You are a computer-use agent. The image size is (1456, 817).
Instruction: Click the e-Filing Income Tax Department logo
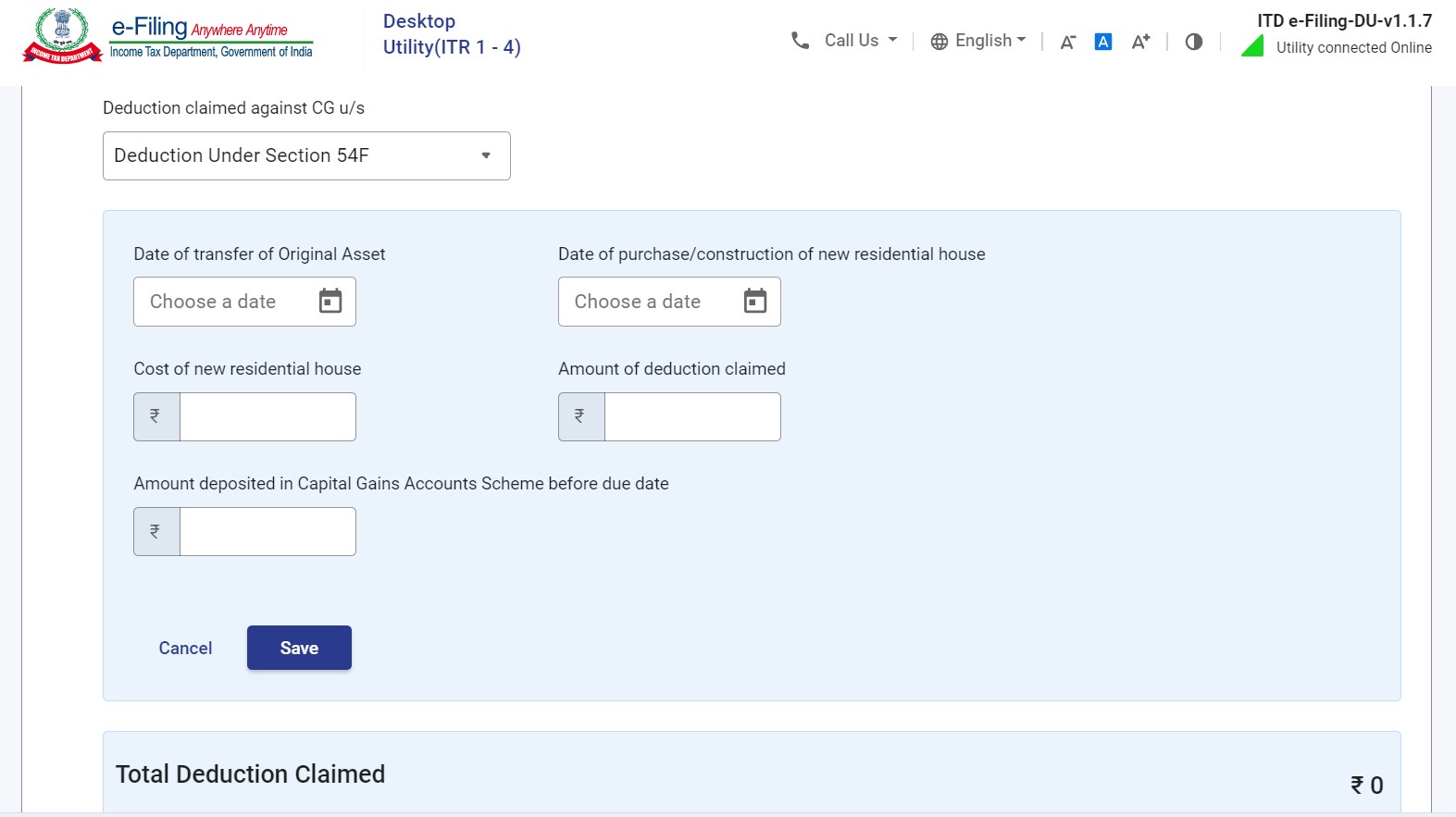tap(168, 37)
